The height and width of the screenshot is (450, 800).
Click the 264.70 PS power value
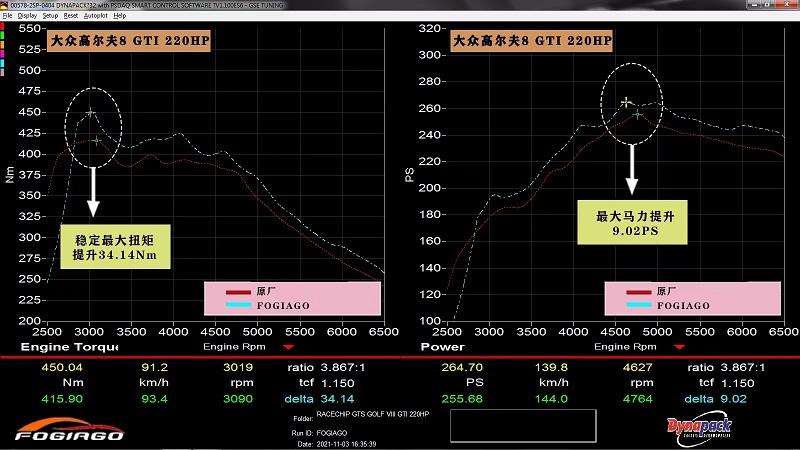coord(462,367)
